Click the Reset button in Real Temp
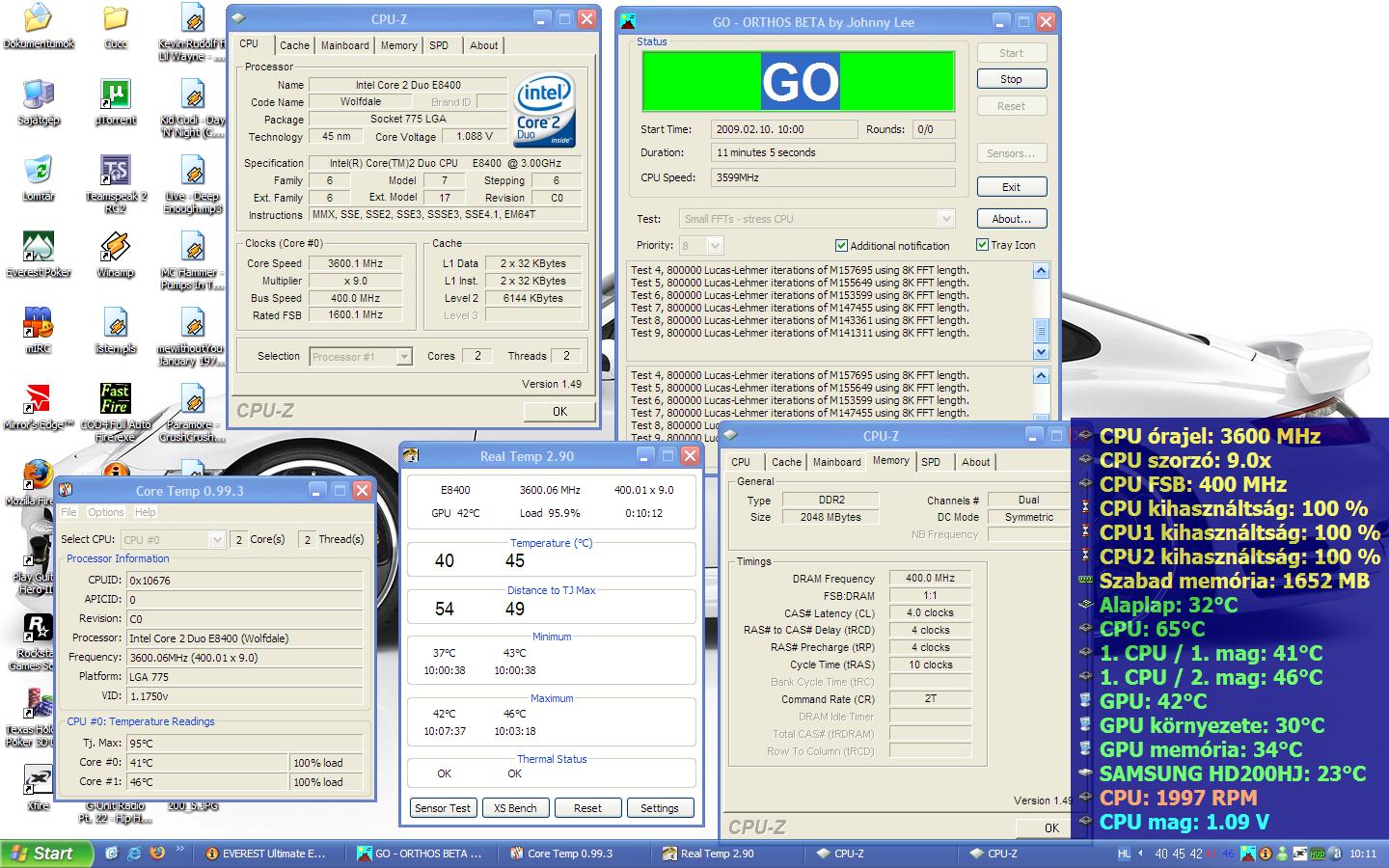The image size is (1389, 868). [587, 808]
